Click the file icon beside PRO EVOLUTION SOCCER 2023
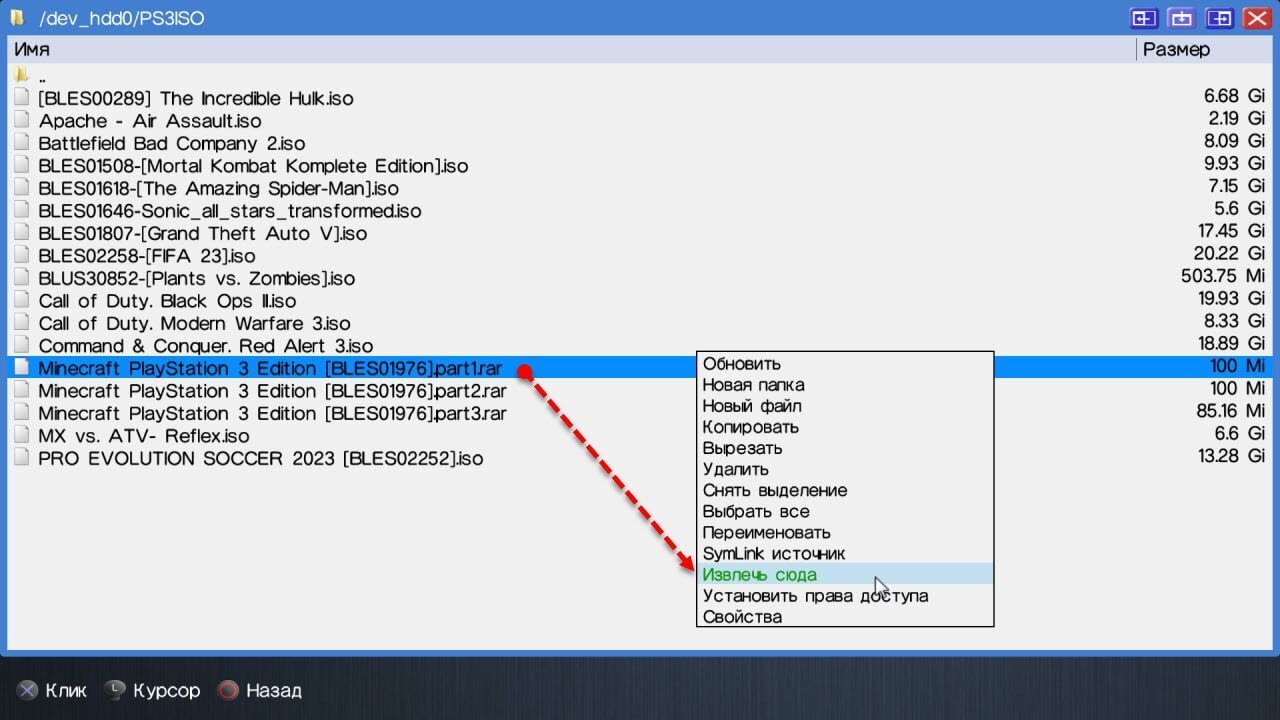This screenshot has width=1280, height=720. pos(22,458)
